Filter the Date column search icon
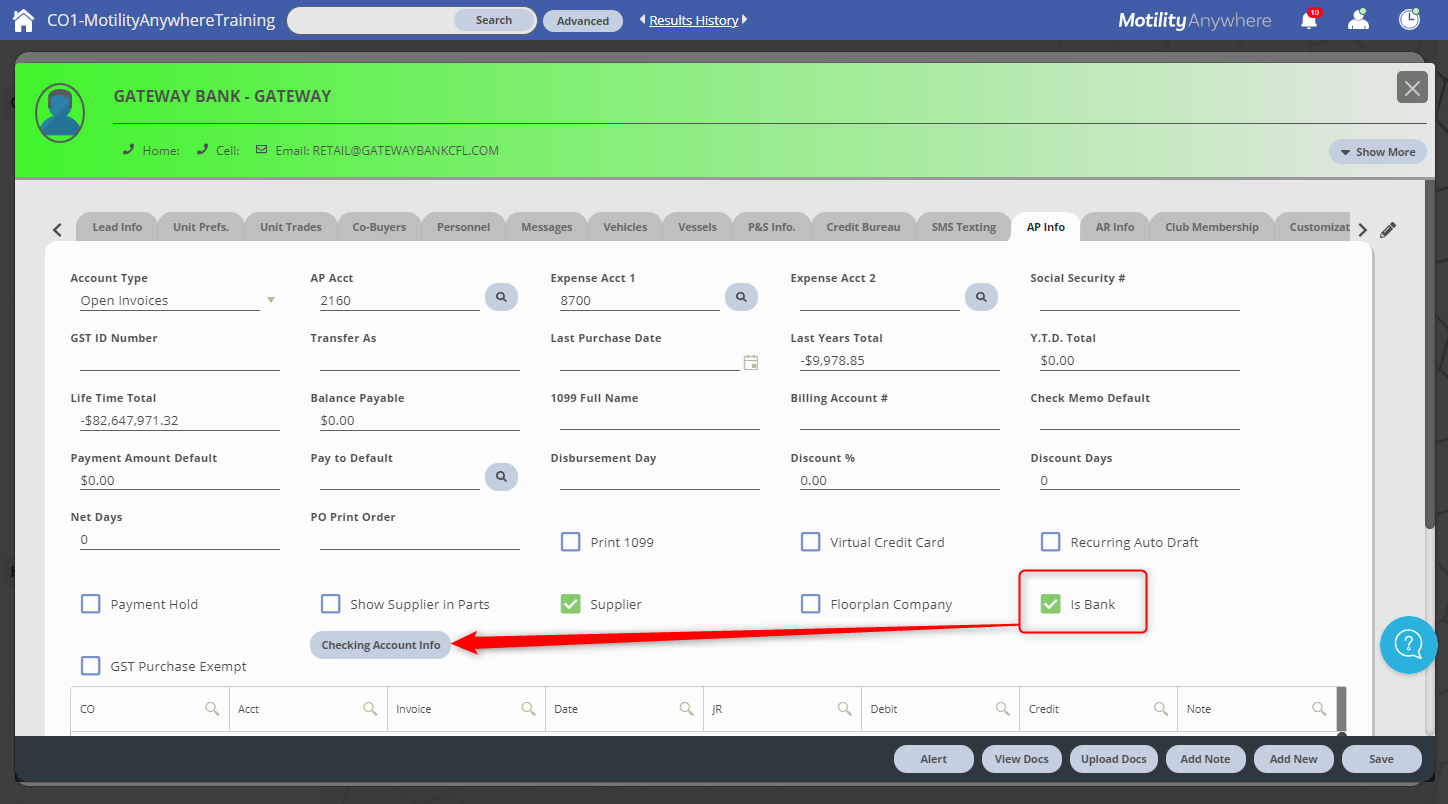Screen dimensions: 1448x804 coord(686,708)
